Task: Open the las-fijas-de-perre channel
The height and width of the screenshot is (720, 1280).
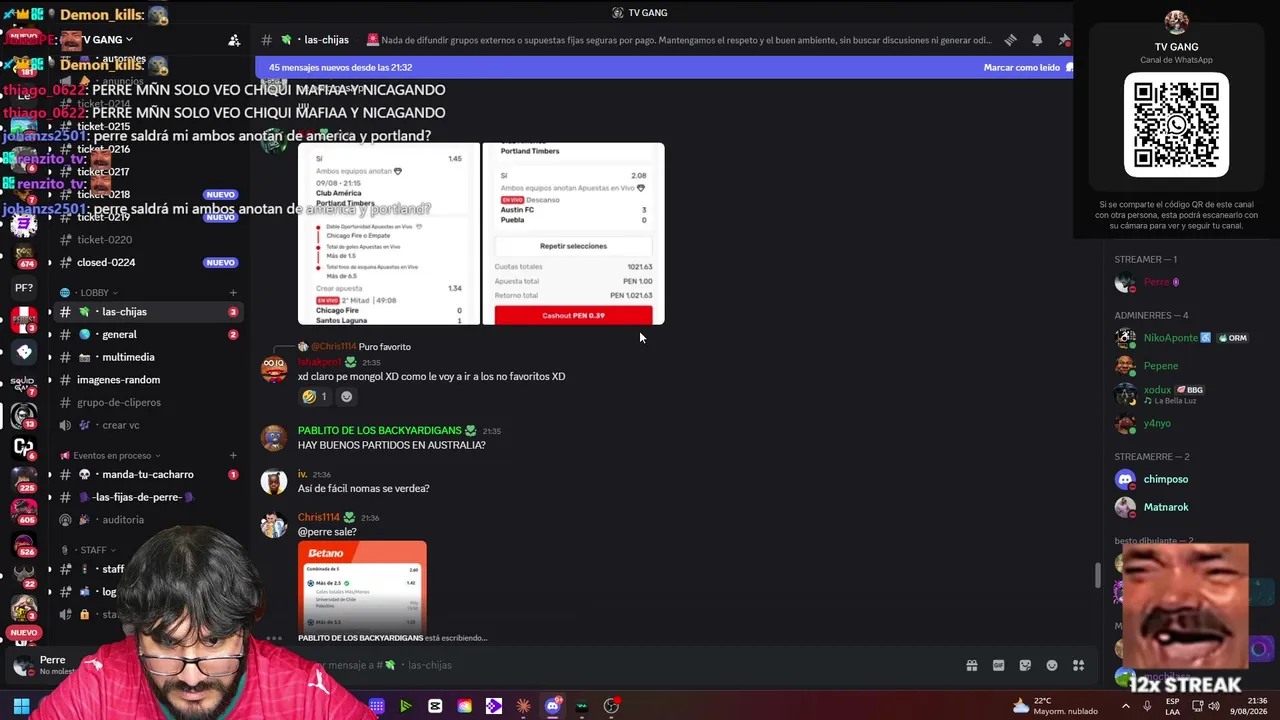Action: (149, 497)
